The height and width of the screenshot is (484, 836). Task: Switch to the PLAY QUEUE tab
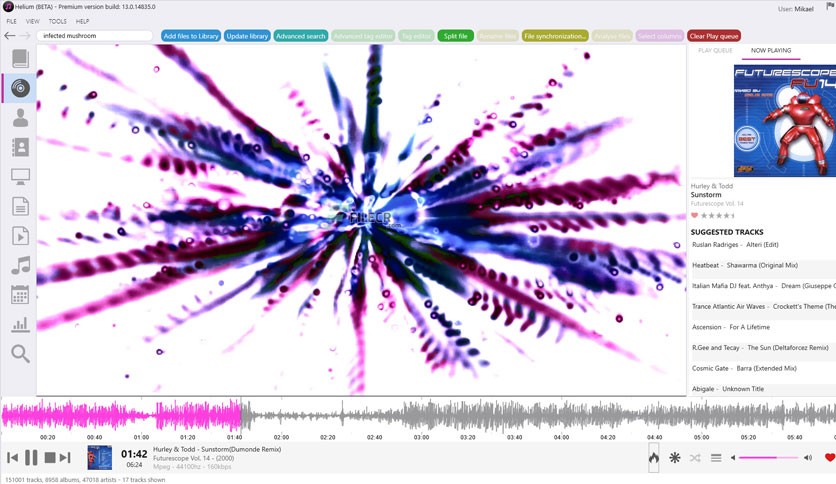click(x=715, y=50)
